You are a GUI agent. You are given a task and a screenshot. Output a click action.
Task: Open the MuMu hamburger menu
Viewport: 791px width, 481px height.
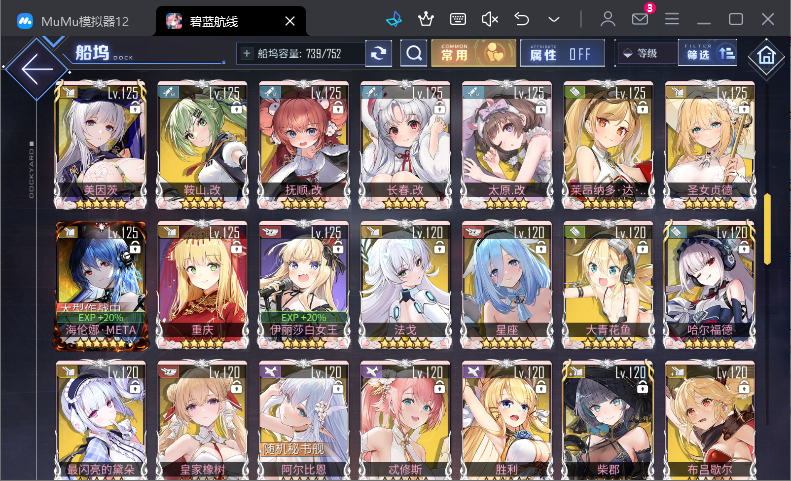671,20
